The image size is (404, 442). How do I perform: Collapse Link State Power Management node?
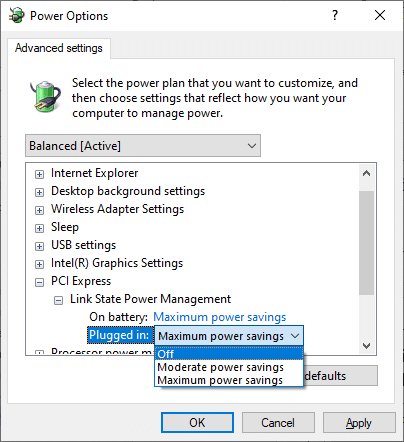[x=58, y=300]
